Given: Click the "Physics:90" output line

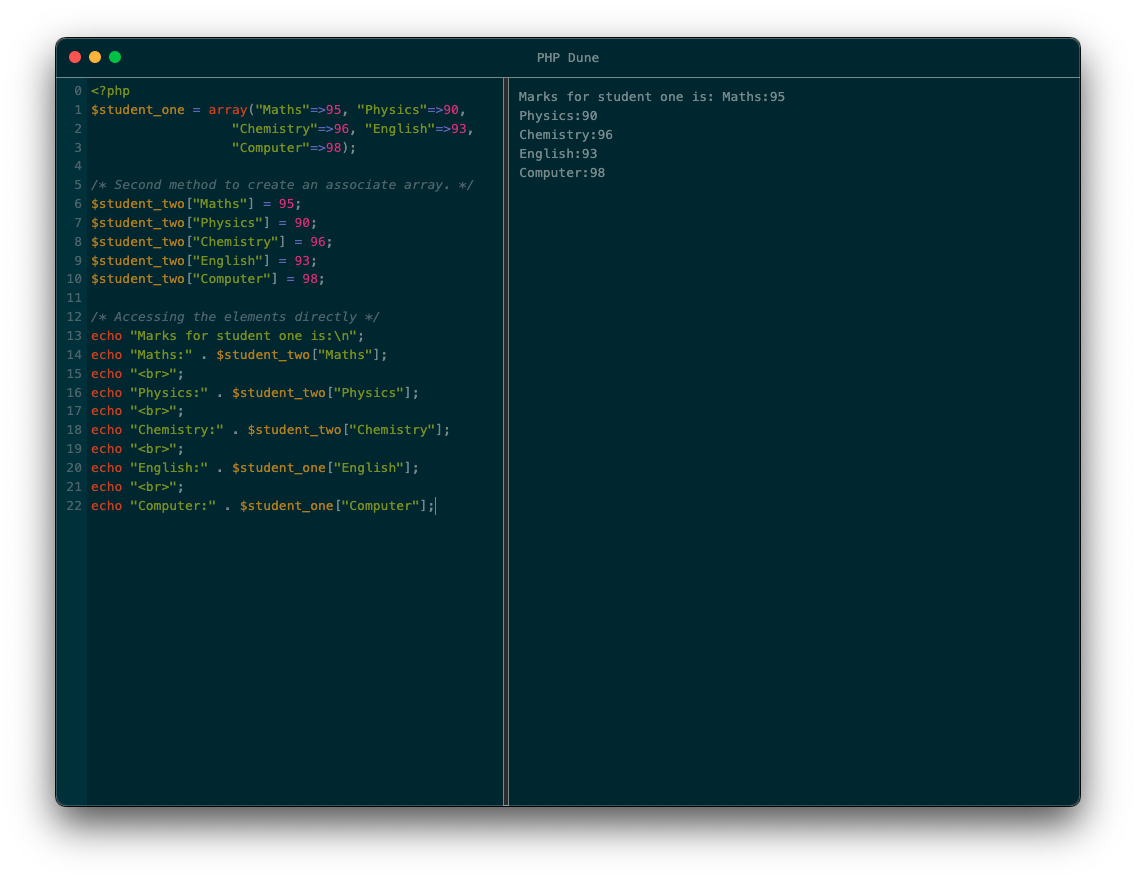Looking at the screenshot, I should (x=558, y=116).
